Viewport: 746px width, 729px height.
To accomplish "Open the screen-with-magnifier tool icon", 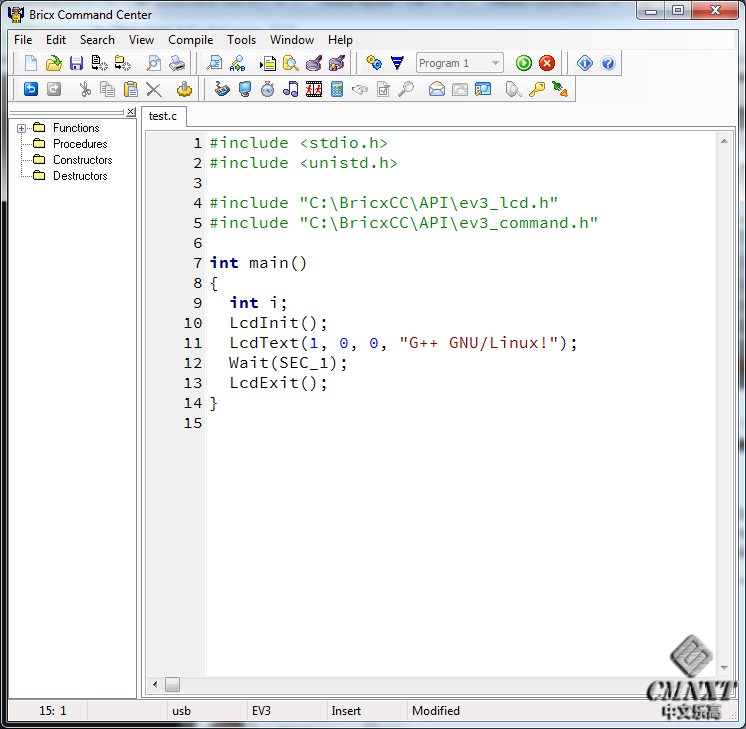I will pyautogui.click(x=483, y=89).
